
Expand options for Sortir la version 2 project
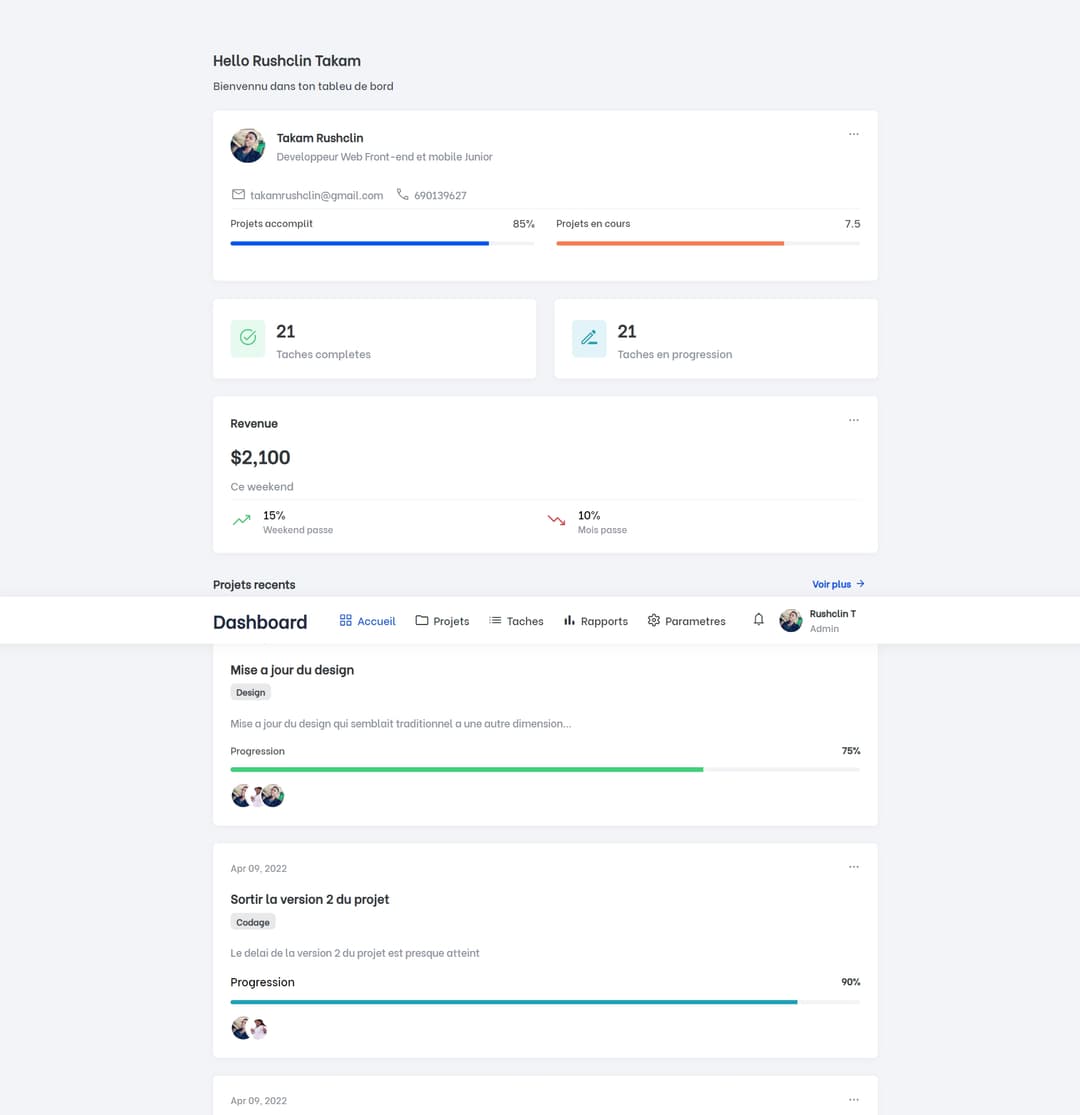(853, 867)
